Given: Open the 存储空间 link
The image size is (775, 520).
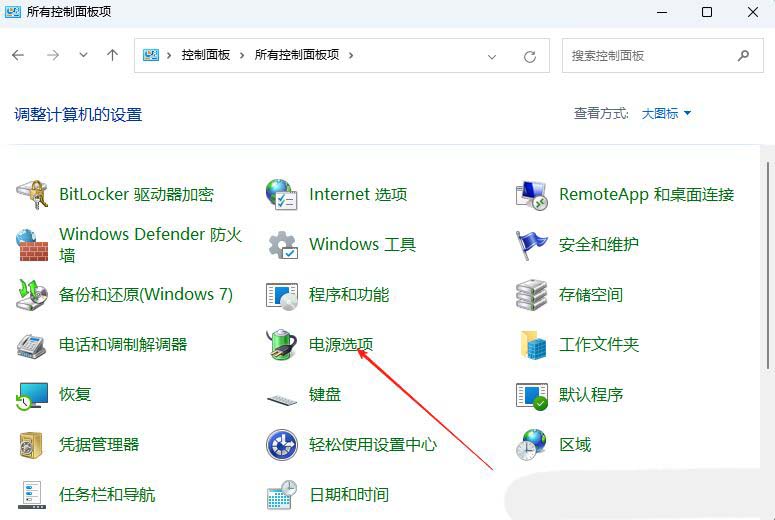Looking at the screenshot, I should [x=591, y=295].
